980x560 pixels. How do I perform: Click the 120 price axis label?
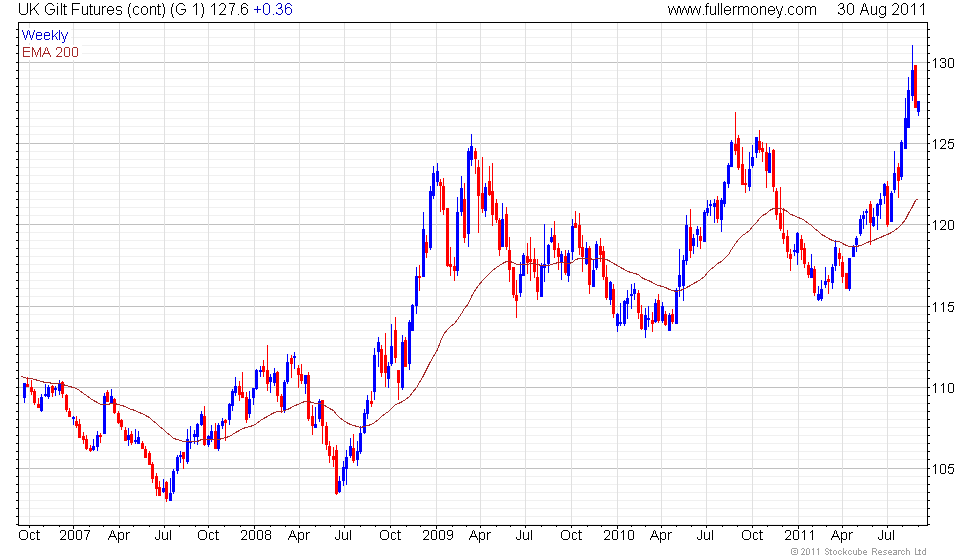coord(943,225)
